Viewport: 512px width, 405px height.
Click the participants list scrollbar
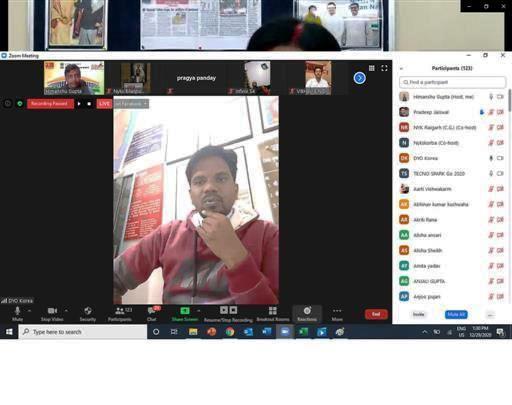coord(509,100)
